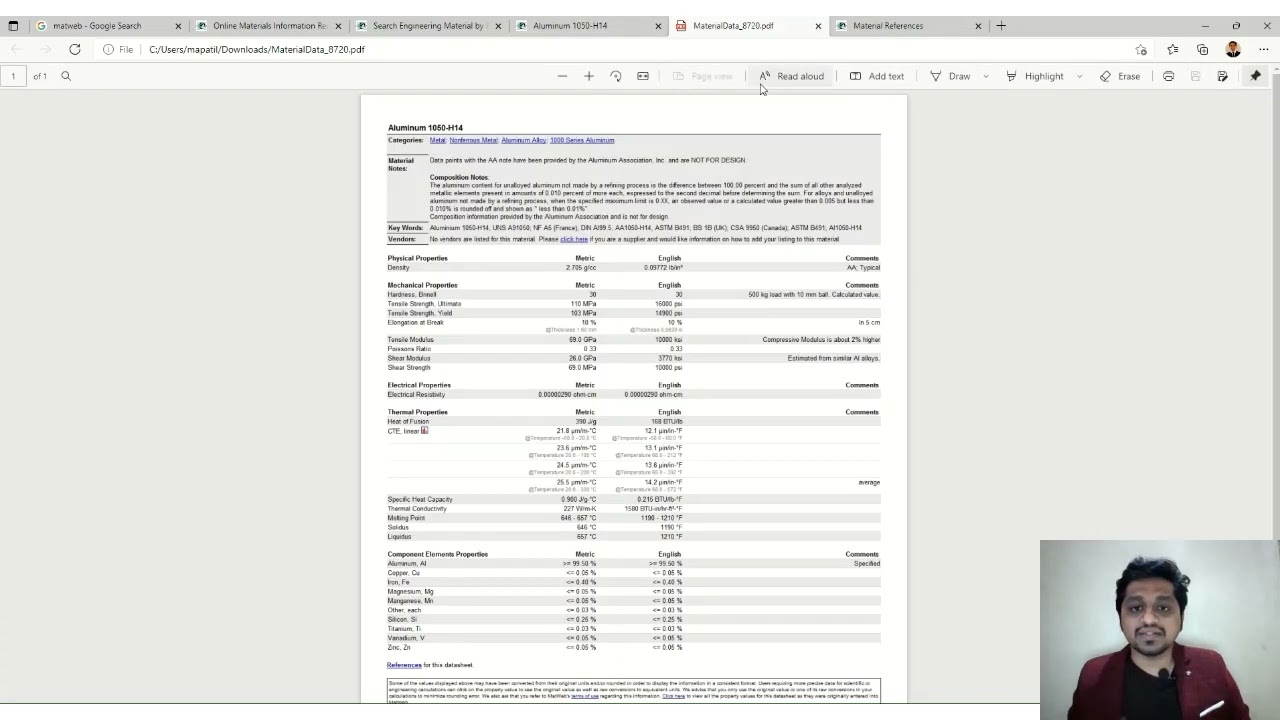Screen dimensions: 1280x720
Task: Open the Favorites list
Action: 1172,49
